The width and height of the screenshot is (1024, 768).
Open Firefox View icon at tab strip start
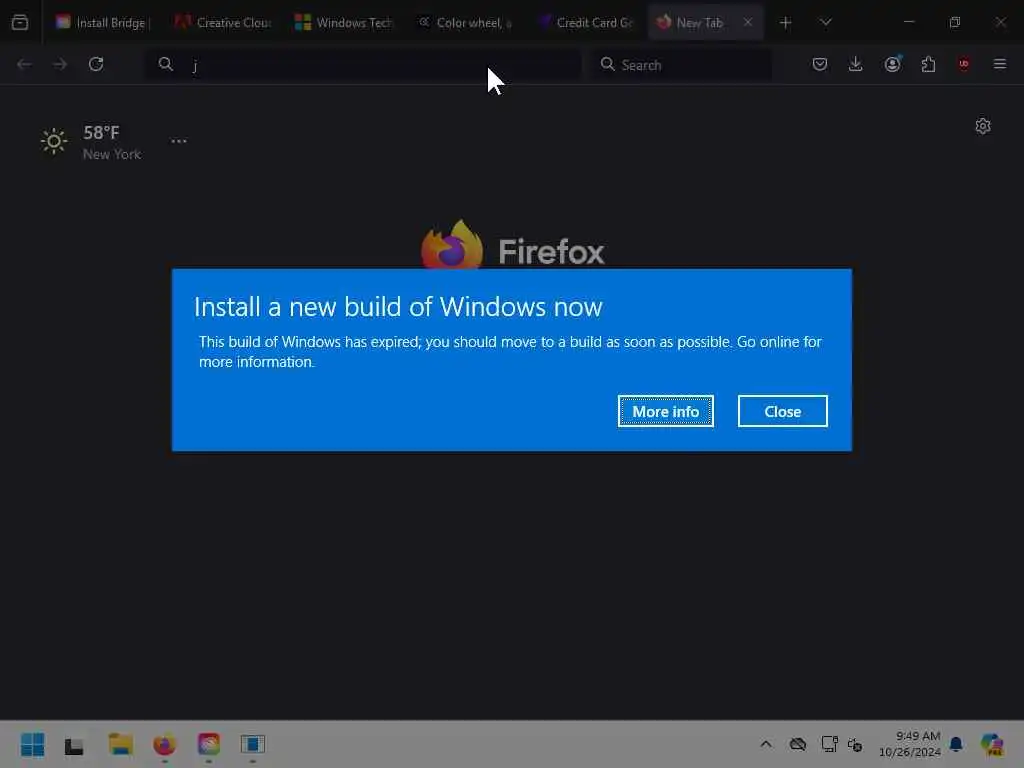[x=20, y=23]
